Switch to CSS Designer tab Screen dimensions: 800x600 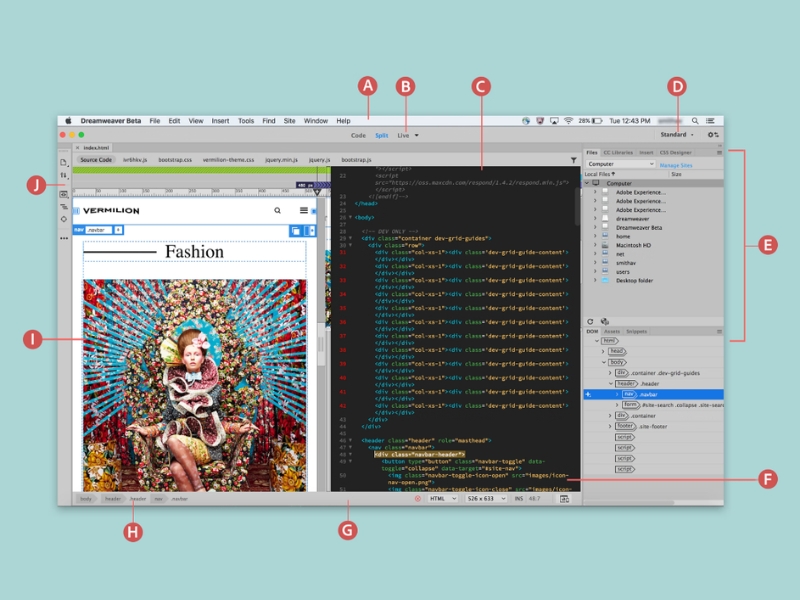[676, 153]
